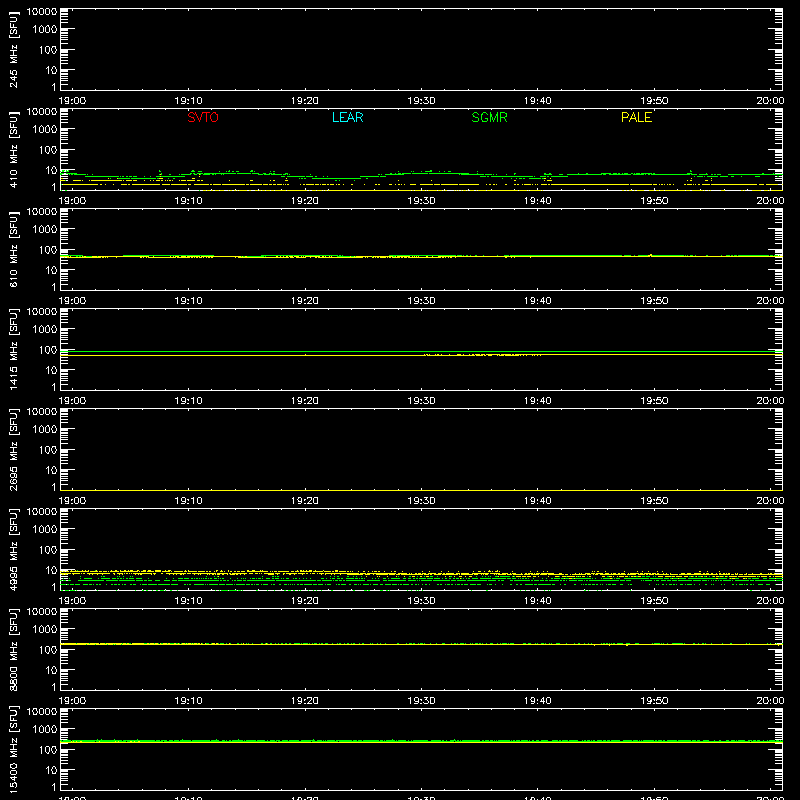Click the green SGMR legend label

click(489, 117)
